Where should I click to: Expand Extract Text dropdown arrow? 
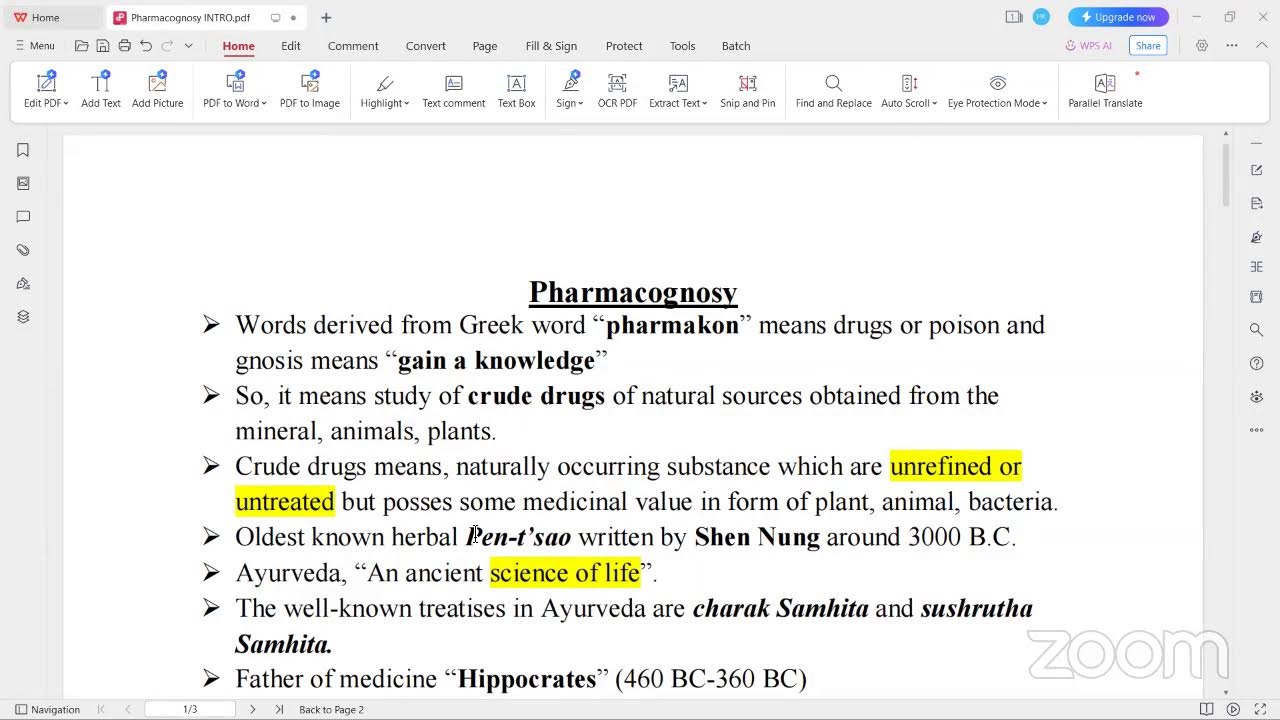coord(705,104)
